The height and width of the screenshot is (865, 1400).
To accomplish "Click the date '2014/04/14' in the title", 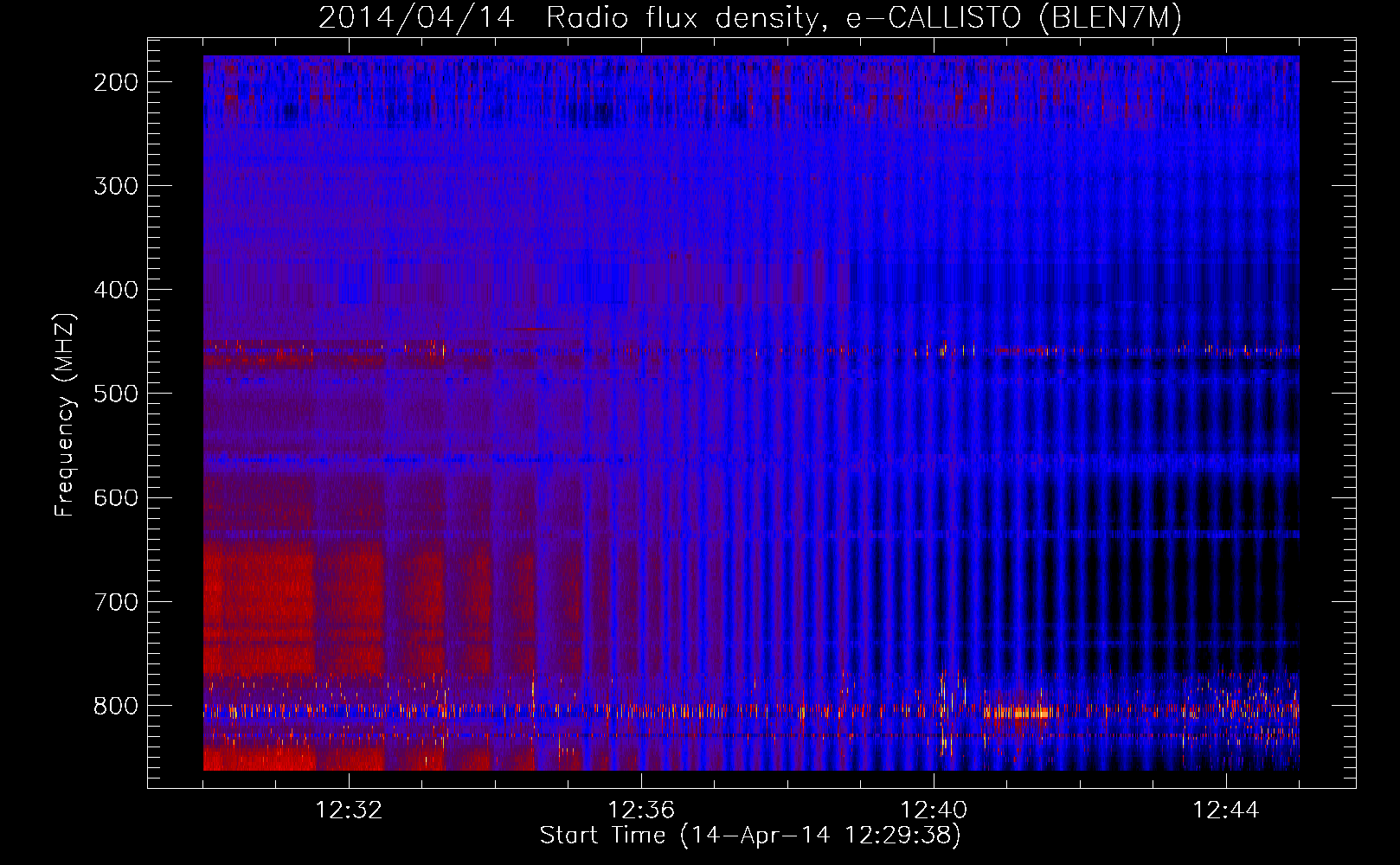I will [416, 18].
